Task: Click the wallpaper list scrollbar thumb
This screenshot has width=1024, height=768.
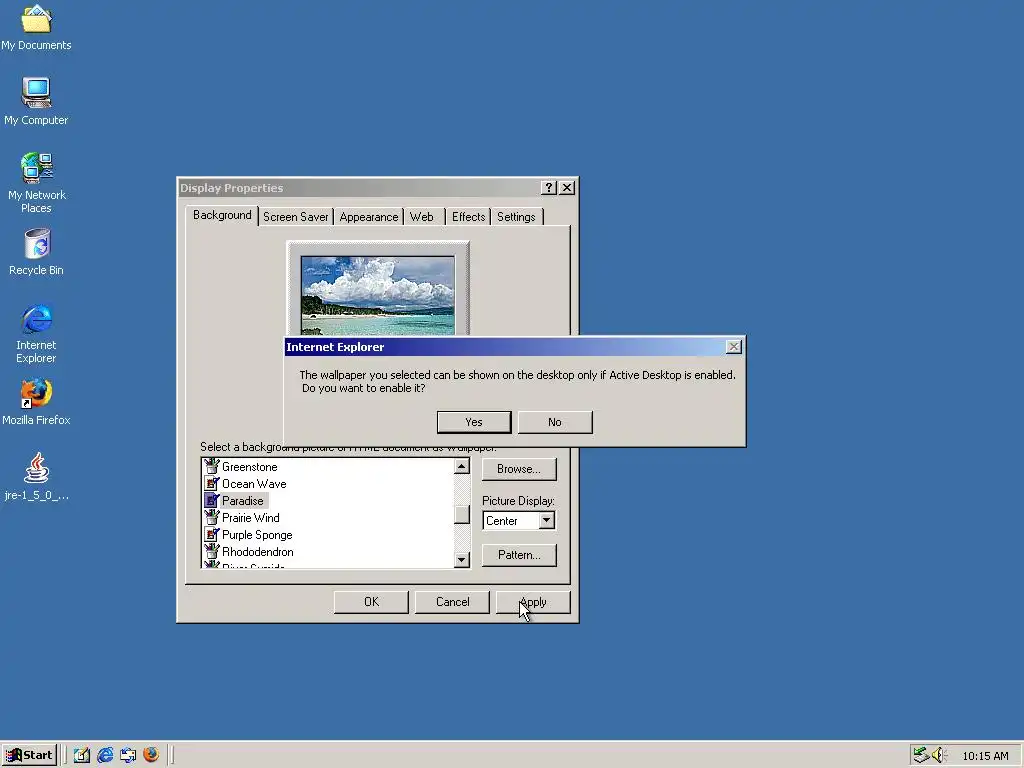Action: click(x=462, y=515)
